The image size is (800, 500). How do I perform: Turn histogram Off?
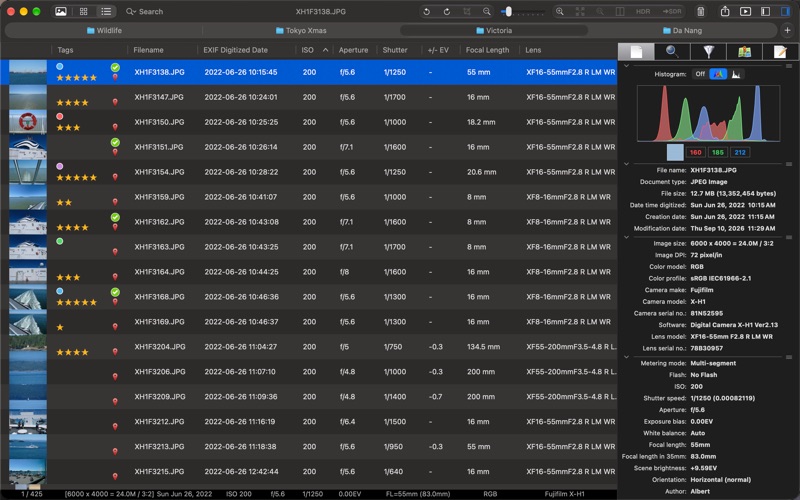click(x=700, y=74)
